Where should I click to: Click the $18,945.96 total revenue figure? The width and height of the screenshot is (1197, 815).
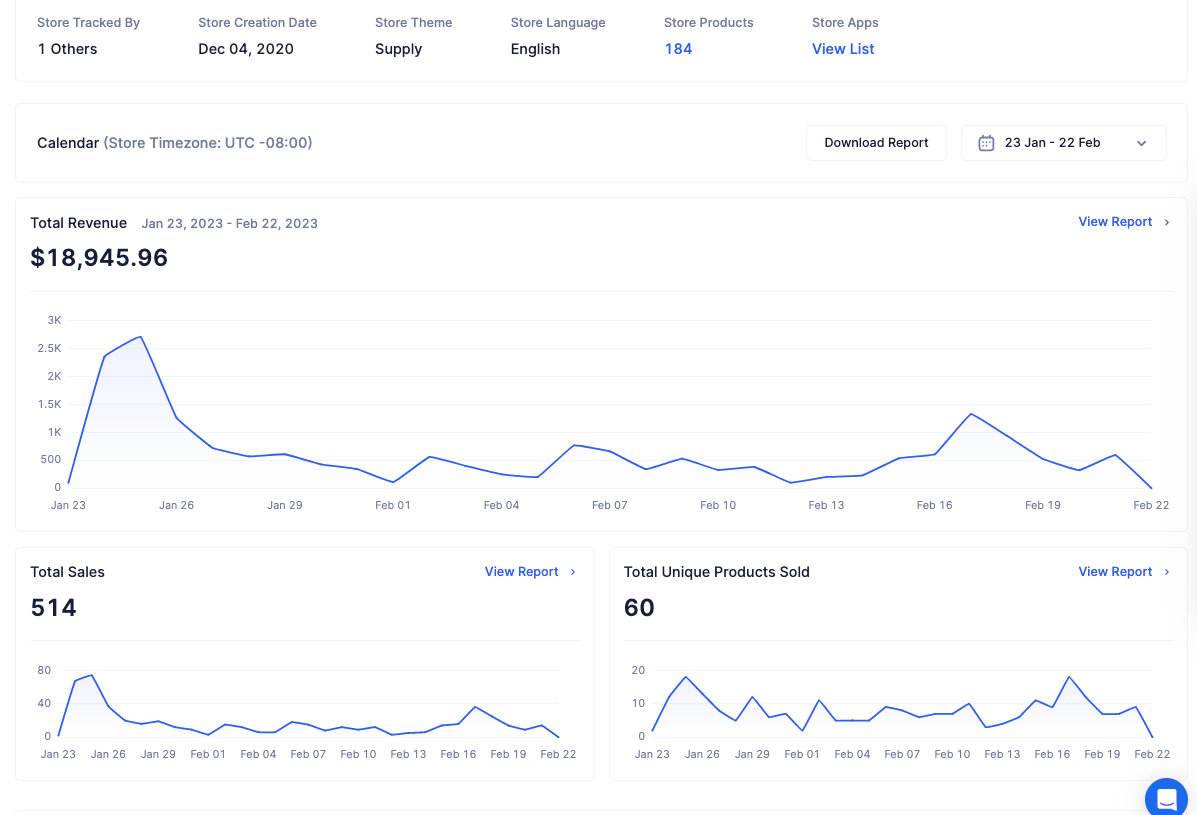[x=99, y=258]
